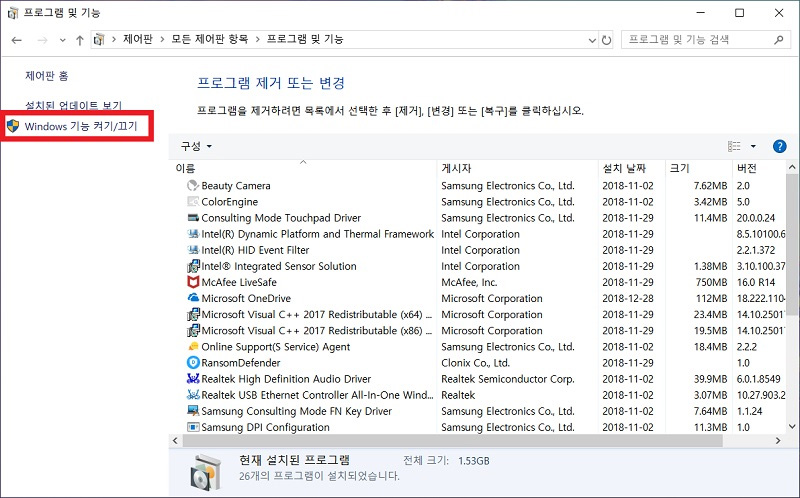Viewport: 800px width, 498px height.
Task: Open the address bar history dropdown
Action: [x=592, y=40]
